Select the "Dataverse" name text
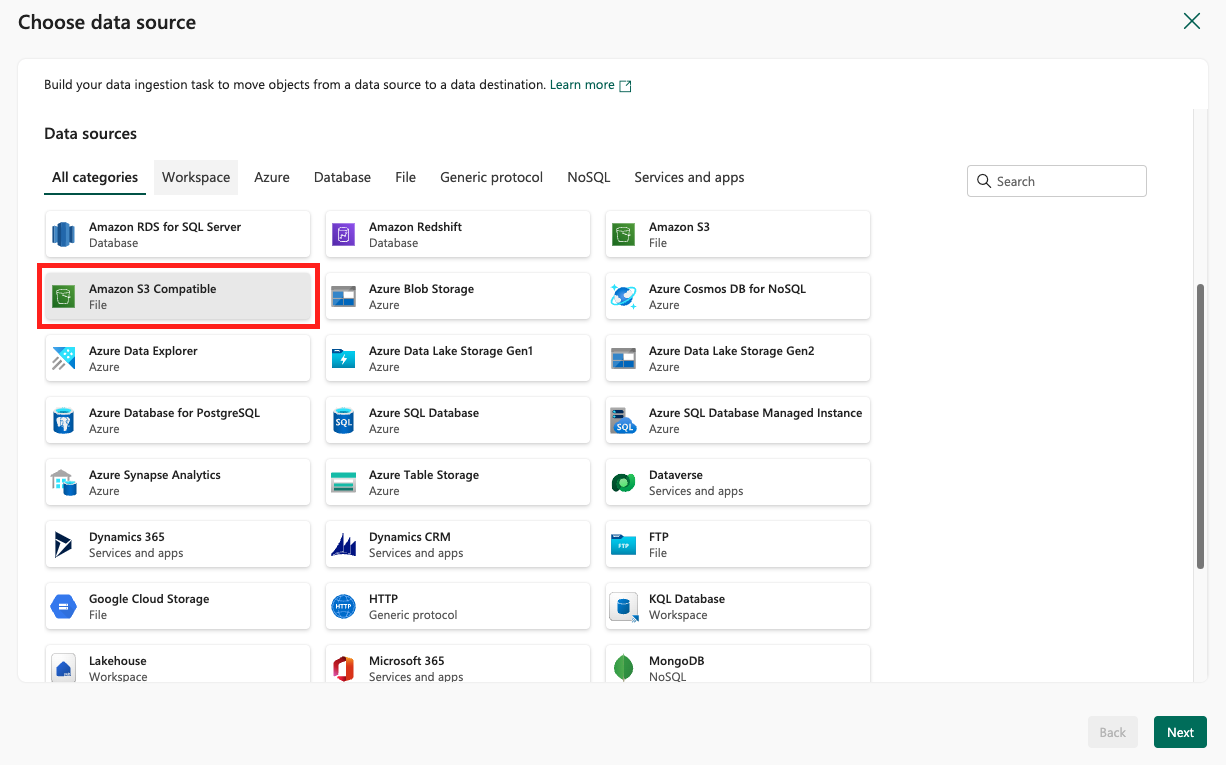The height and width of the screenshot is (765, 1226). tap(676, 475)
